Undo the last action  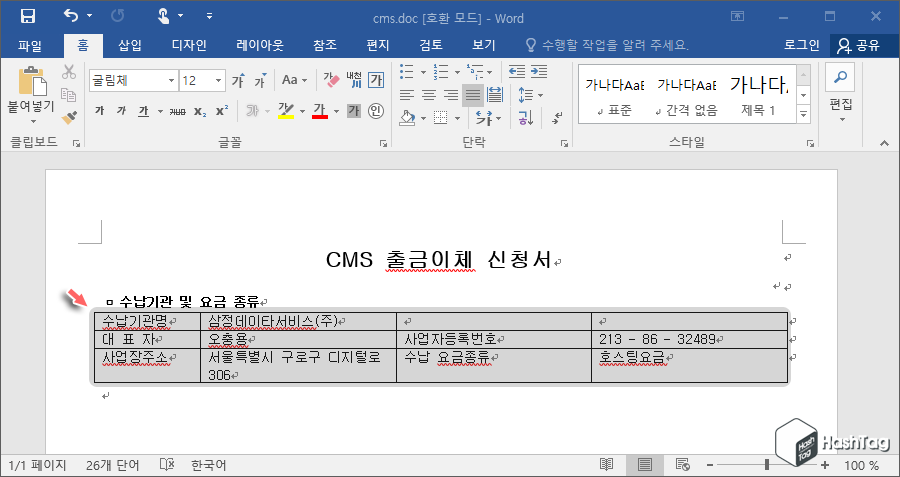pyautogui.click(x=71, y=15)
